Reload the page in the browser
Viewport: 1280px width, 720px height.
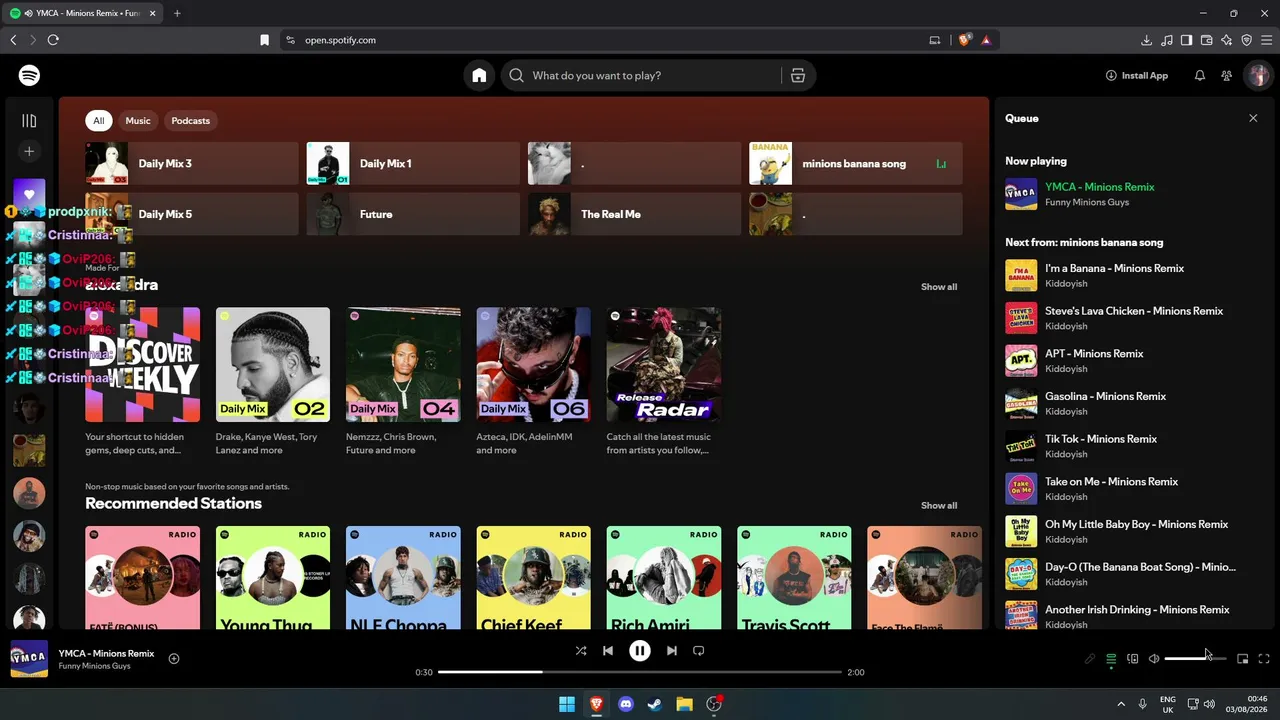click(x=53, y=40)
